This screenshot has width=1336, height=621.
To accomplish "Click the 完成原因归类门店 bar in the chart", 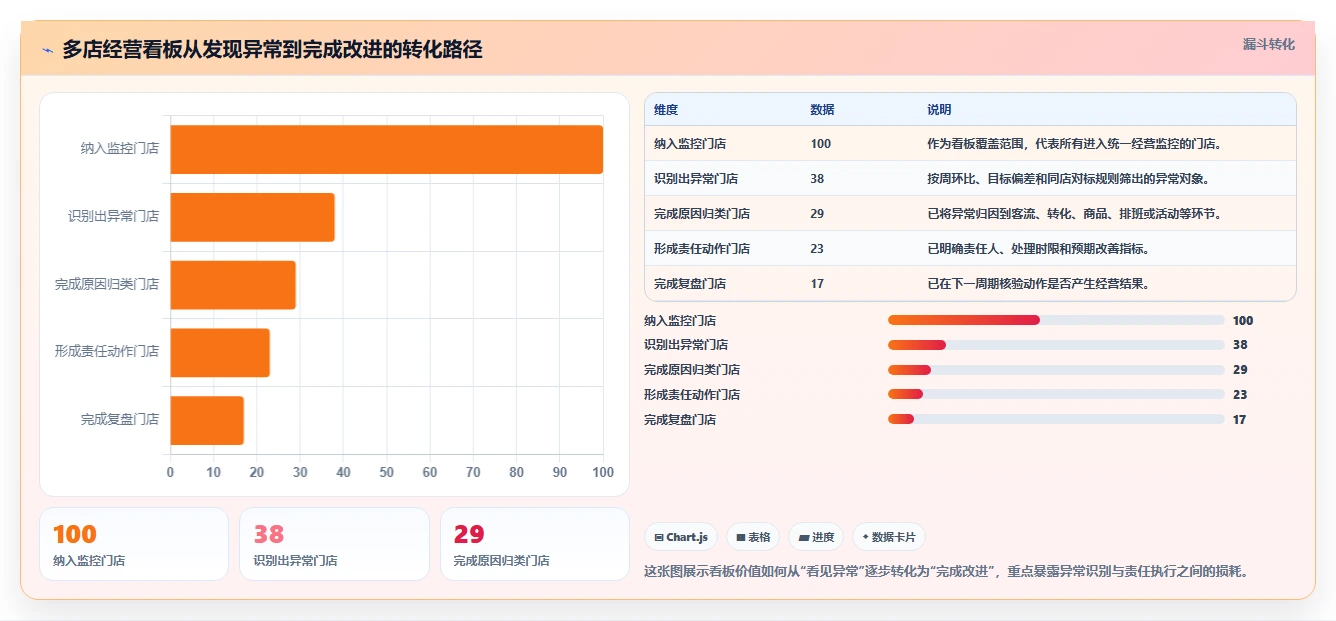I will click(233, 285).
